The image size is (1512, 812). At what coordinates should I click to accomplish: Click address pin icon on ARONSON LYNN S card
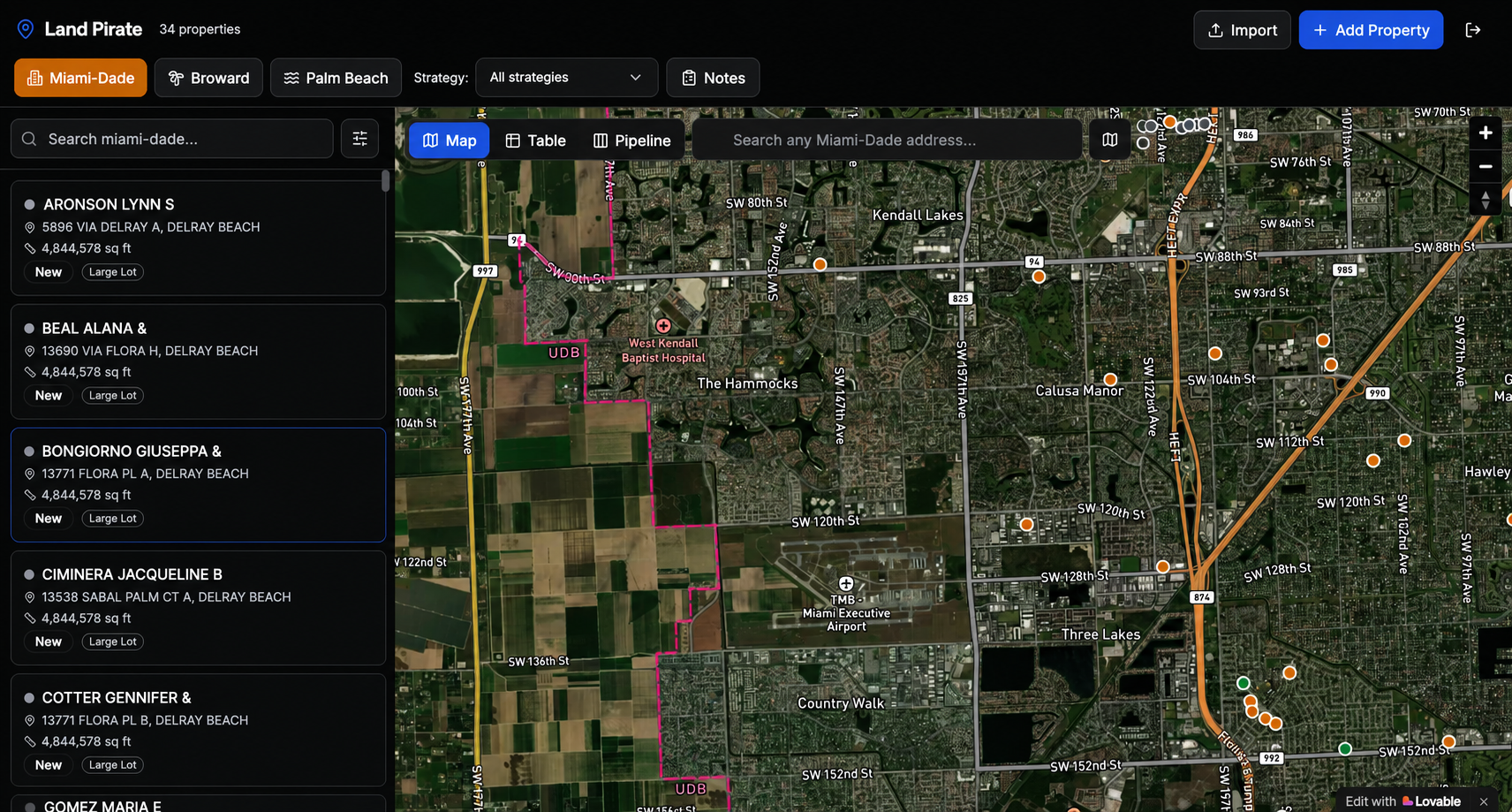pos(30,227)
